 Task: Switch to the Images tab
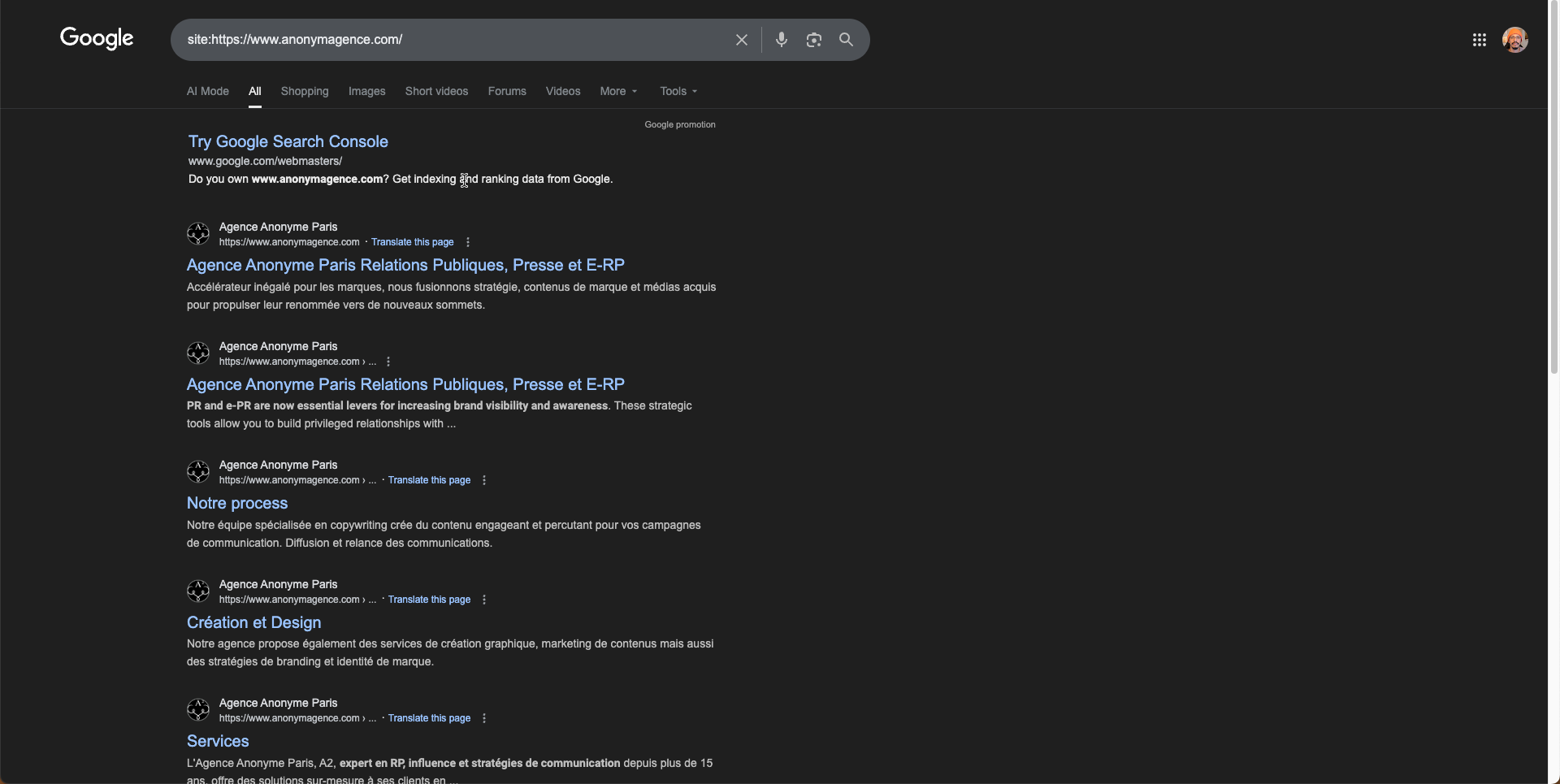click(367, 91)
